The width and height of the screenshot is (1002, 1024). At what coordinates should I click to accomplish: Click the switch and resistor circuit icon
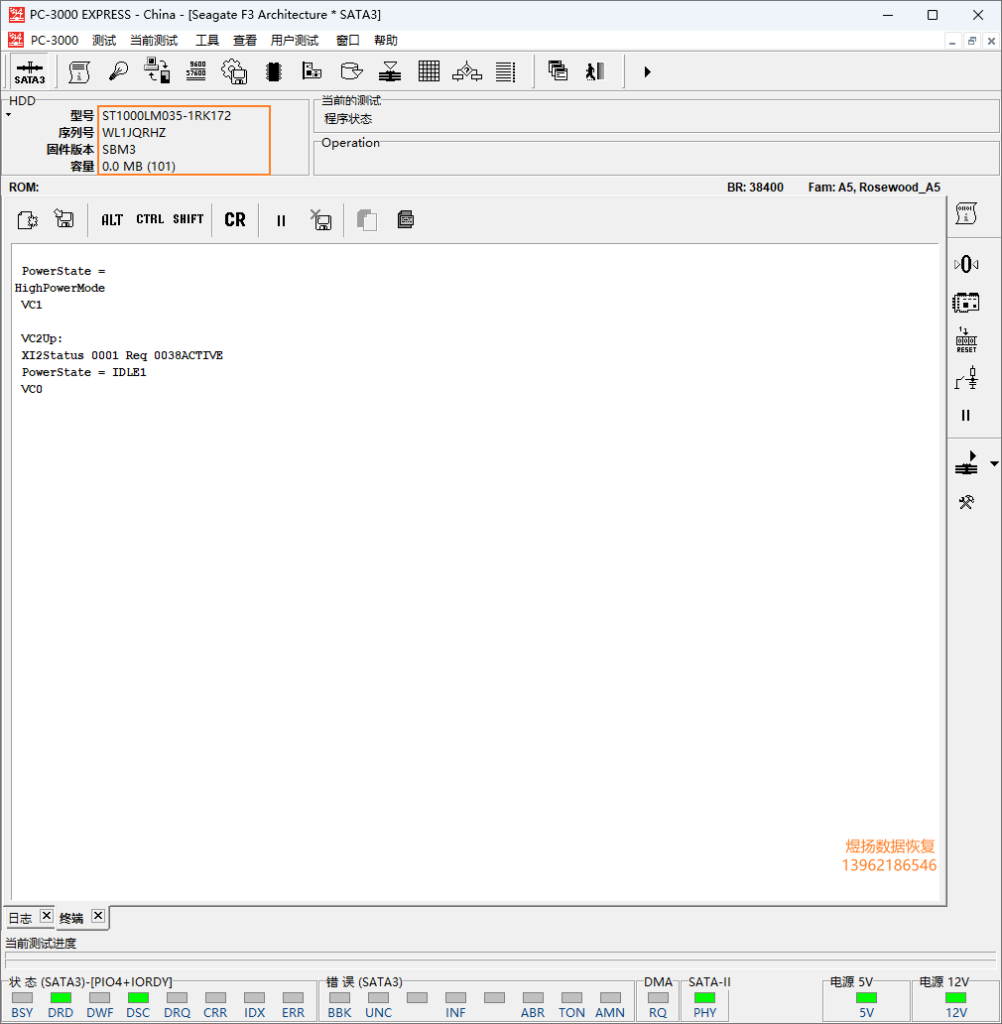[966, 378]
